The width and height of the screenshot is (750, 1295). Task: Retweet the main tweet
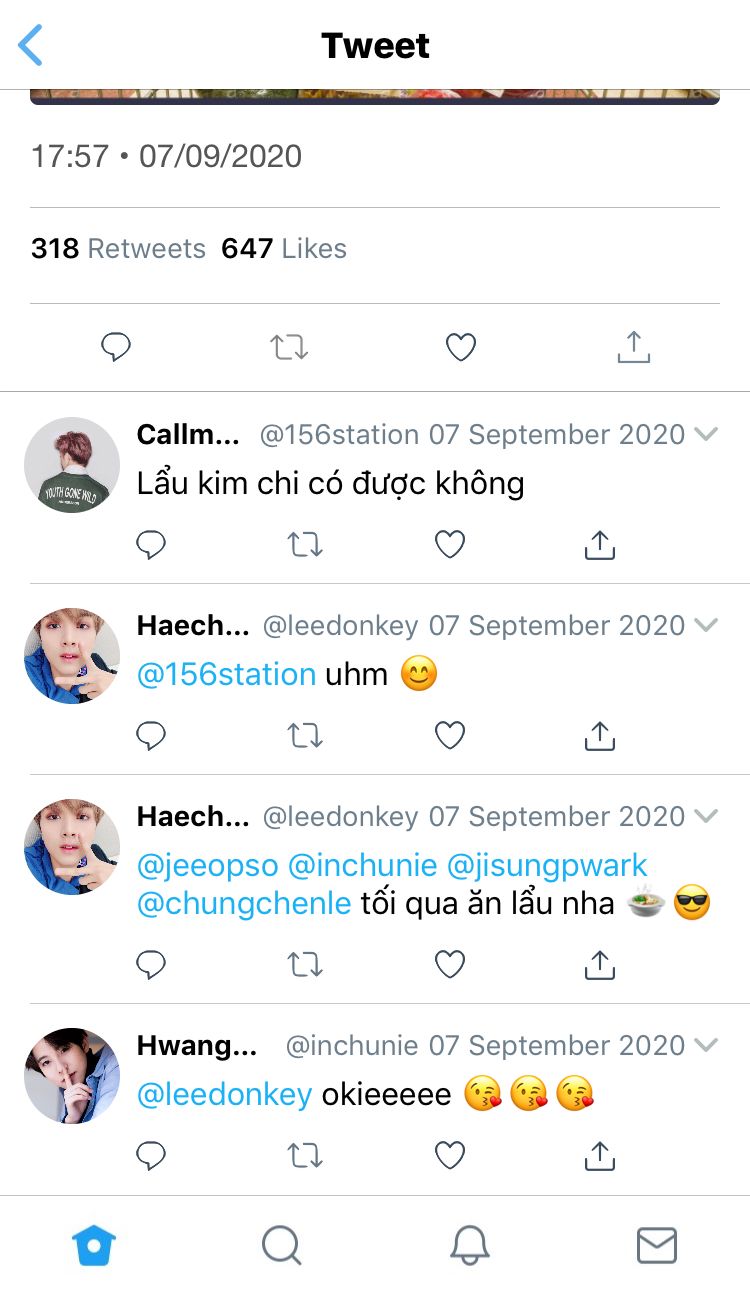(289, 347)
